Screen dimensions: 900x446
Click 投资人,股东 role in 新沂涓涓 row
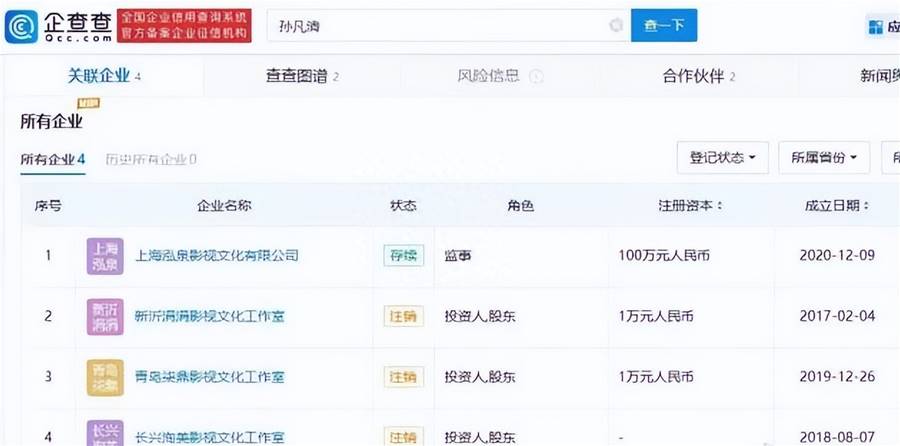point(480,316)
